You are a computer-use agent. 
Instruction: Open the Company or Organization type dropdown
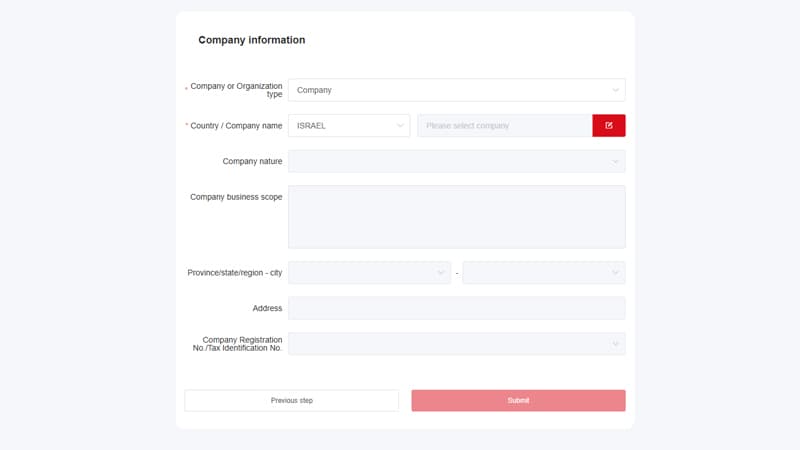[x=450, y=90]
